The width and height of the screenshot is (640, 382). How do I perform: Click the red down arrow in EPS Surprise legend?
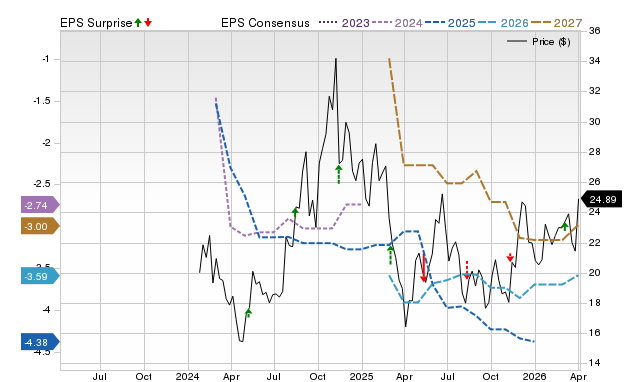pos(148,23)
